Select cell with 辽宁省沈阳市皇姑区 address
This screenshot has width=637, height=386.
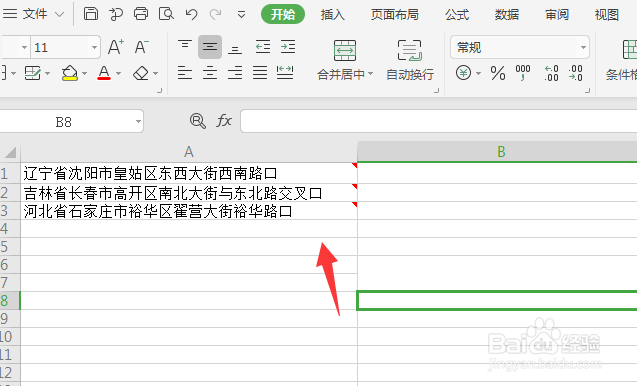point(189,173)
